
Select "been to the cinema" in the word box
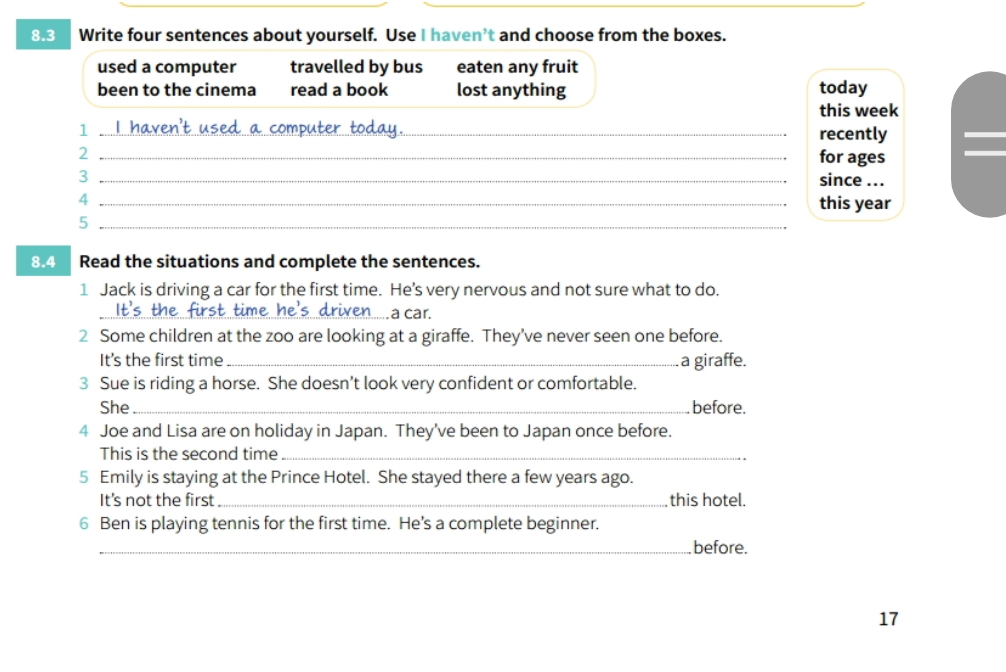(x=176, y=90)
